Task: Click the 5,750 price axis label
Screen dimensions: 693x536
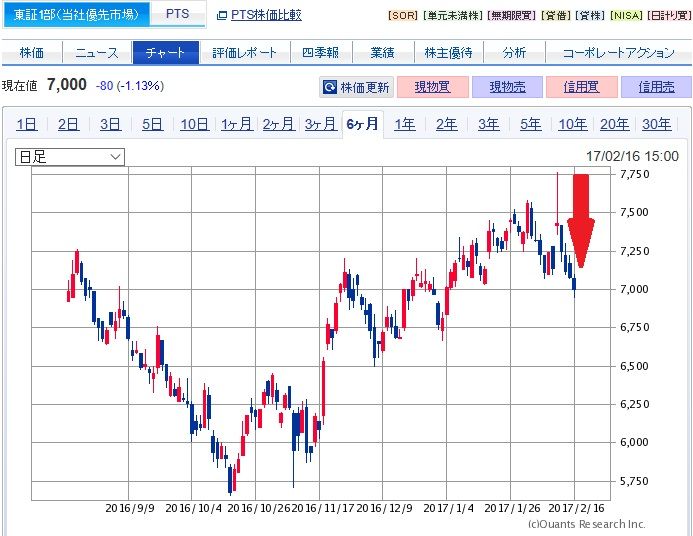Action: (x=635, y=481)
